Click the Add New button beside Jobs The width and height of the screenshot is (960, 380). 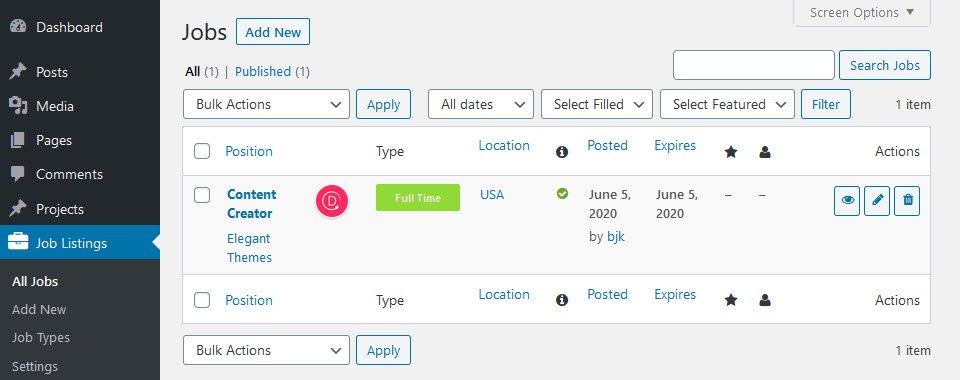click(273, 32)
